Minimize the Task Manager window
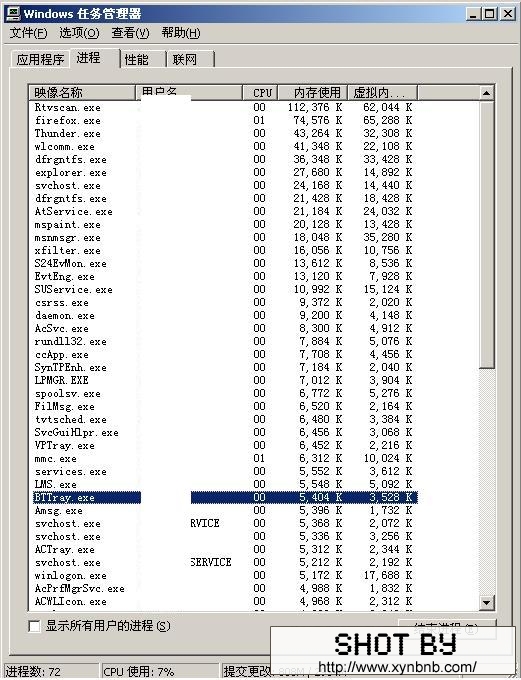This screenshot has height=680, width=521. point(474,14)
